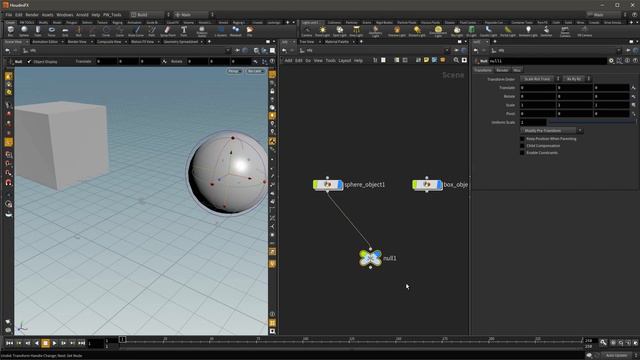Switch to the Geometry Spreadsheet tab
640x360 pixels.
[180, 42]
